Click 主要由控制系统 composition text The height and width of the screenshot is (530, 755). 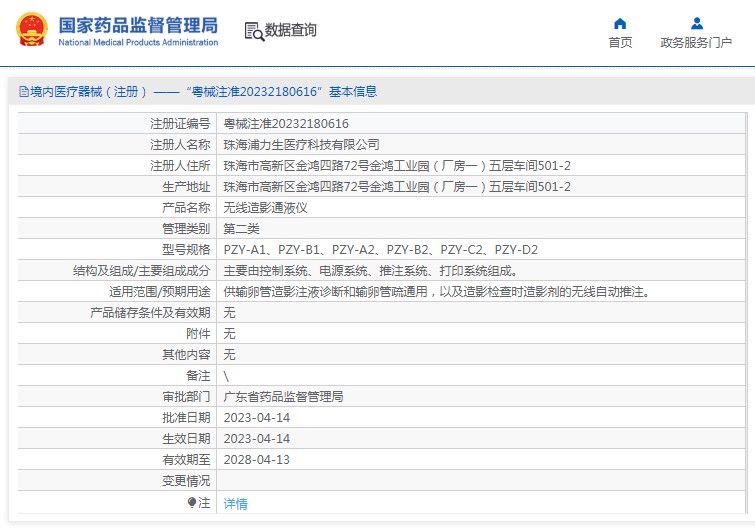click(370, 271)
